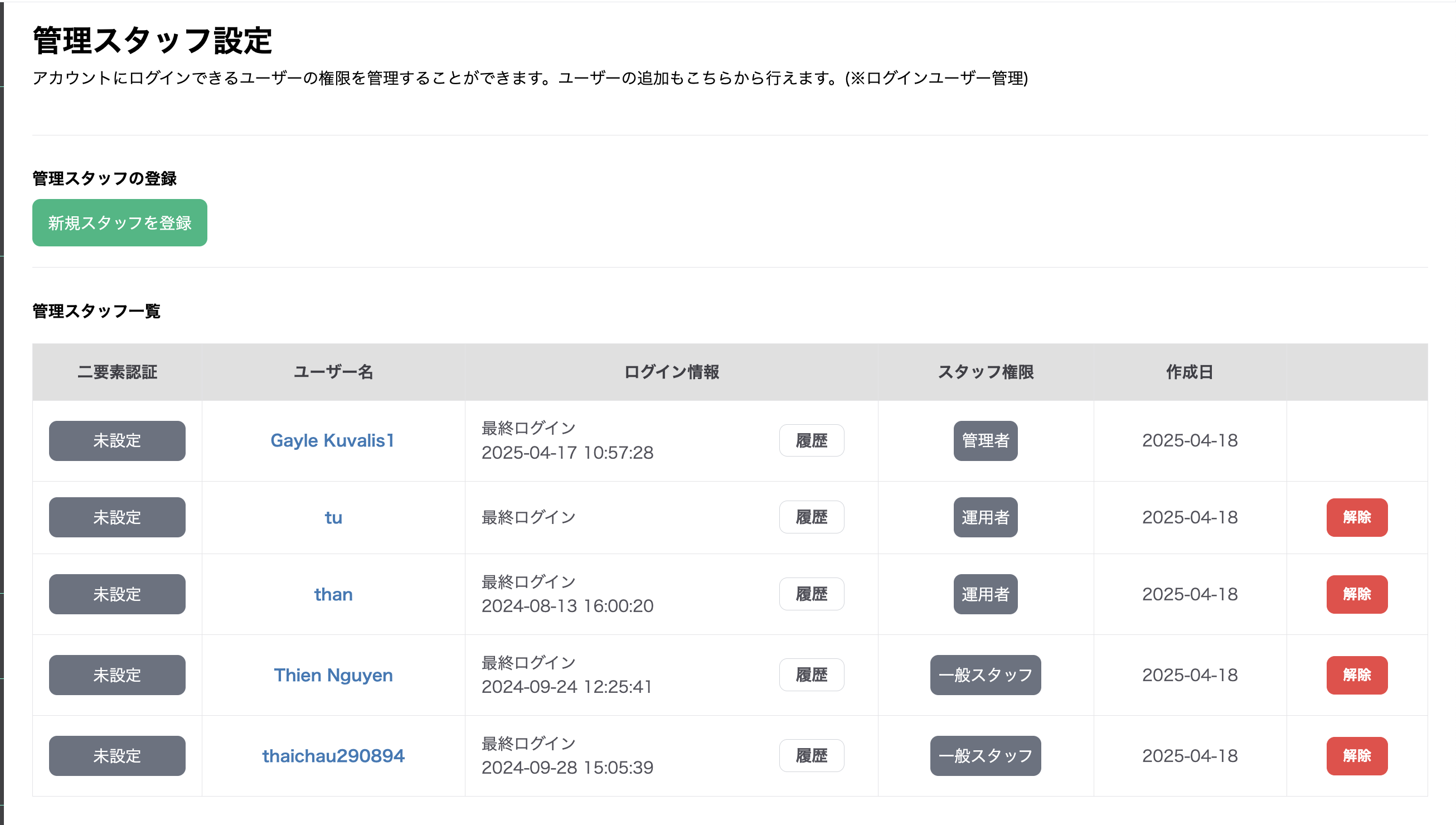Click 一般スタッフ role badge for Thien Nguyen
This screenshot has height=825, width=1456.
pyautogui.click(x=985, y=676)
